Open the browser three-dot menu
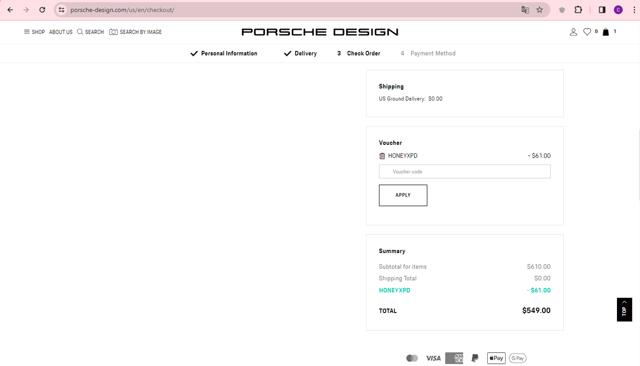This screenshot has width=640, height=366. coord(634,10)
